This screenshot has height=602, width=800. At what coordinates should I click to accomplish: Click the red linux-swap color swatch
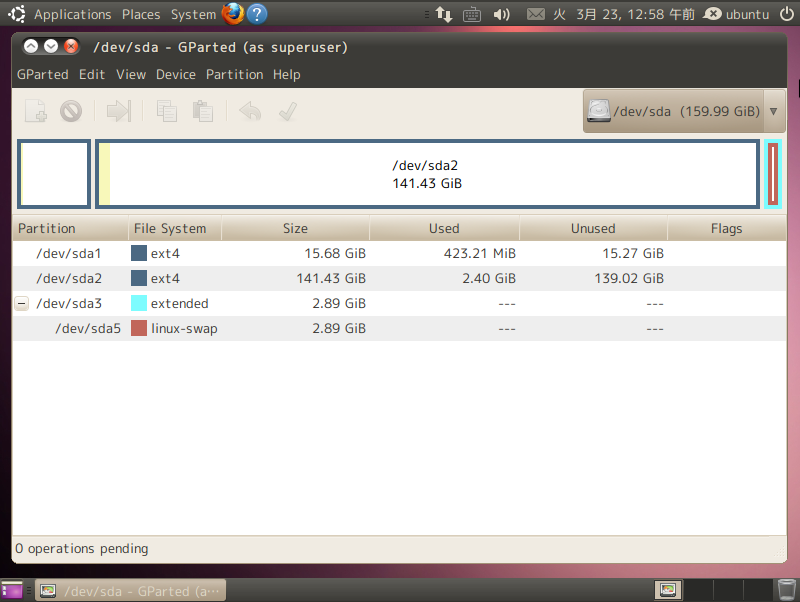tap(139, 329)
